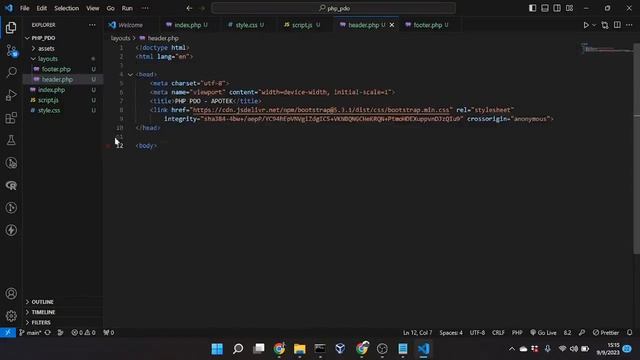Click errors and warnings count in status bar
The image size is (640, 360).
click(x=83, y=333)
